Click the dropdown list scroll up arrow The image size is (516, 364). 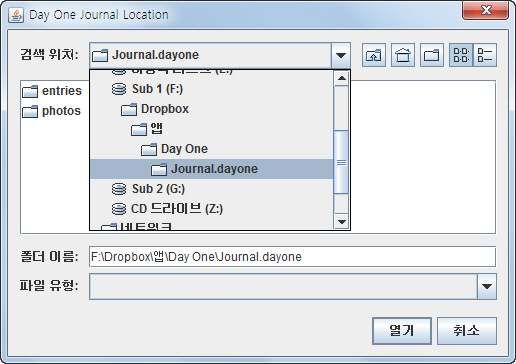(341, 79)
